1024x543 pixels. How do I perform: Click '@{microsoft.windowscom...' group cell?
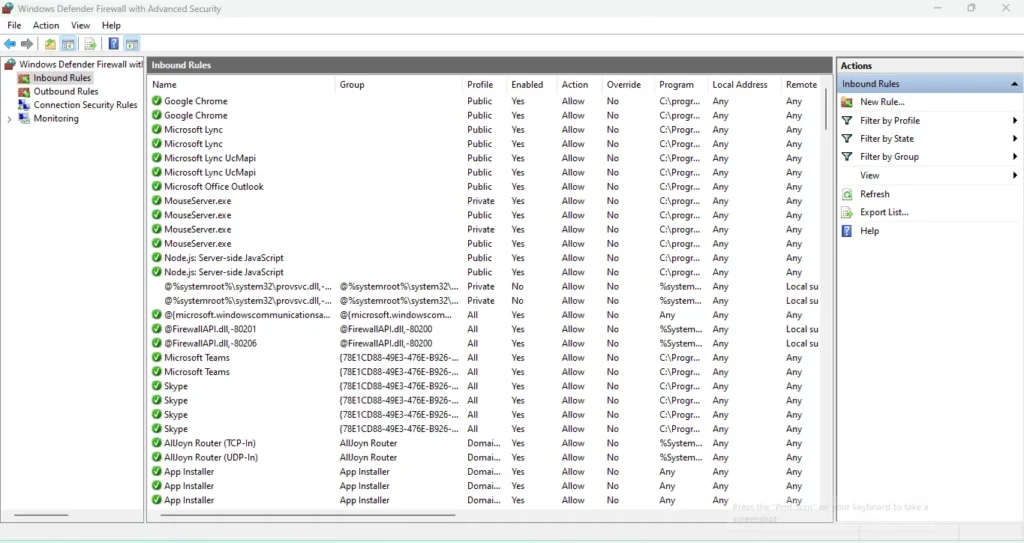coord(396,314)
